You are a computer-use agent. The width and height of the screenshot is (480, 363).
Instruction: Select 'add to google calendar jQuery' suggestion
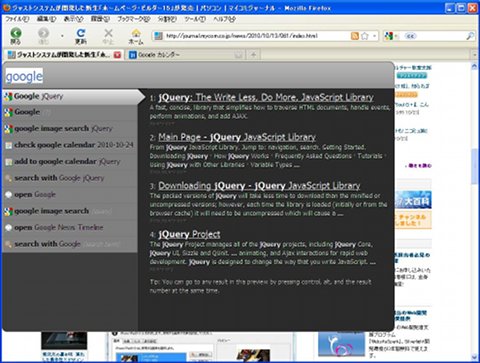[x=70, y=161]
